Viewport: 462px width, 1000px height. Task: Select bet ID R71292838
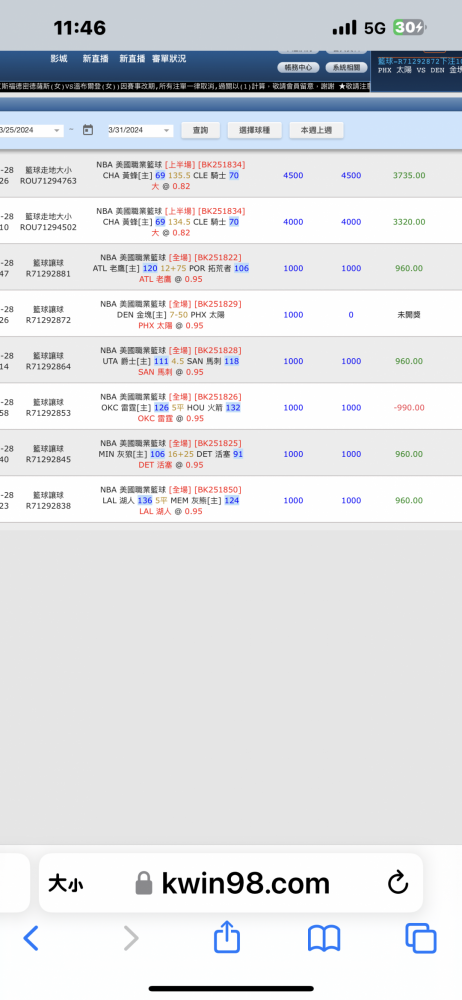[x=48, y=506]
